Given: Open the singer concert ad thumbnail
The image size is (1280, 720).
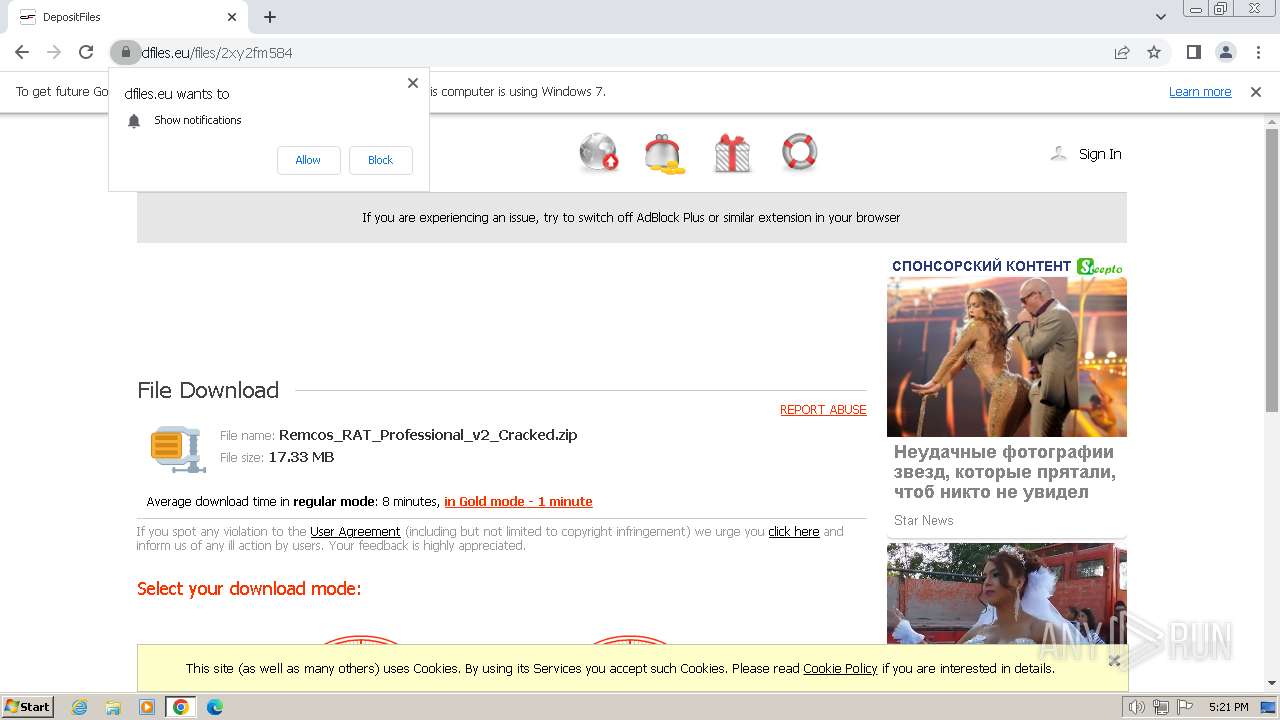Looking at the screenshot, I should tap(1007, 357).
